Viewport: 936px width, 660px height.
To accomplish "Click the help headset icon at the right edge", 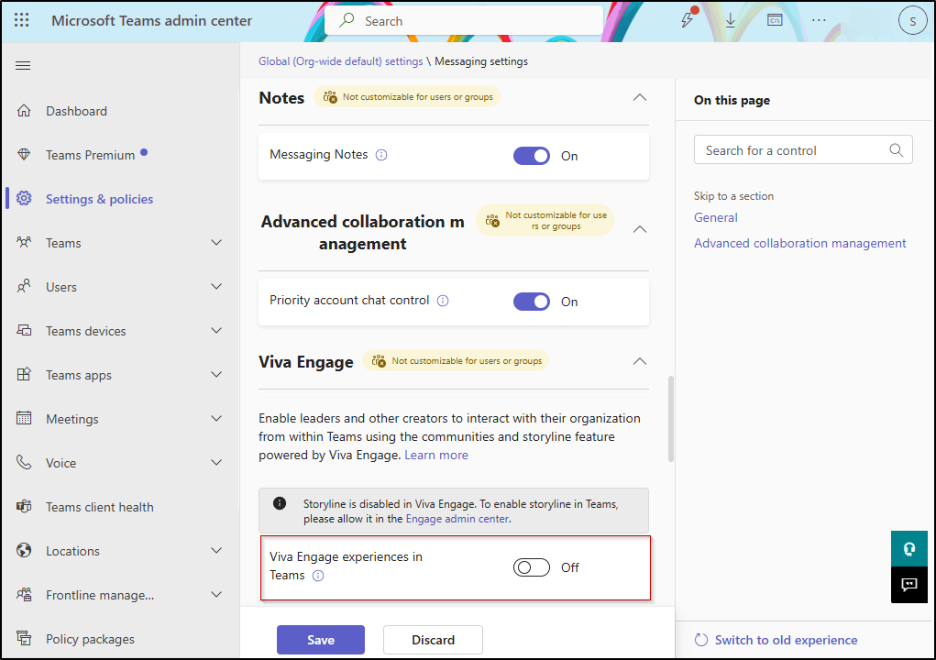I will (x=909, y=549).
